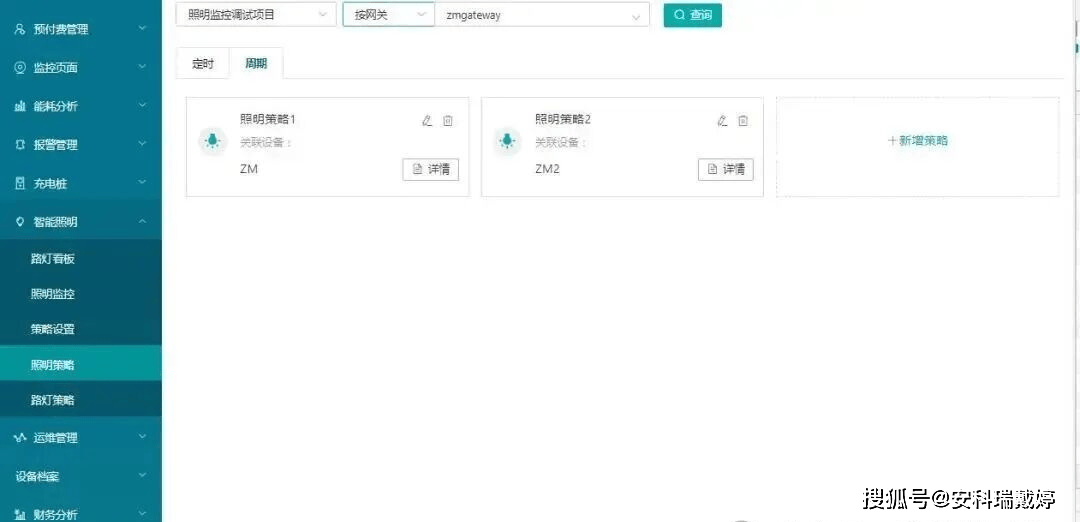1080x522 pixels.
Task: Click the 财务分析 chart icon
Action: point(20,515)
